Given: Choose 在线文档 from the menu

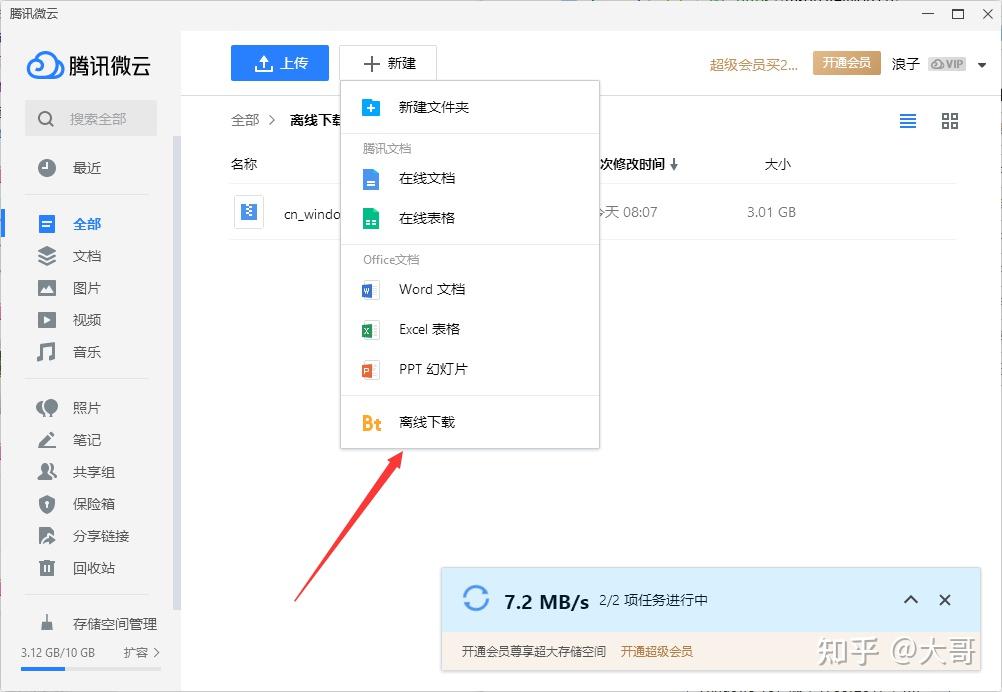Looking at the screenshot, I should tap(470, 179).
